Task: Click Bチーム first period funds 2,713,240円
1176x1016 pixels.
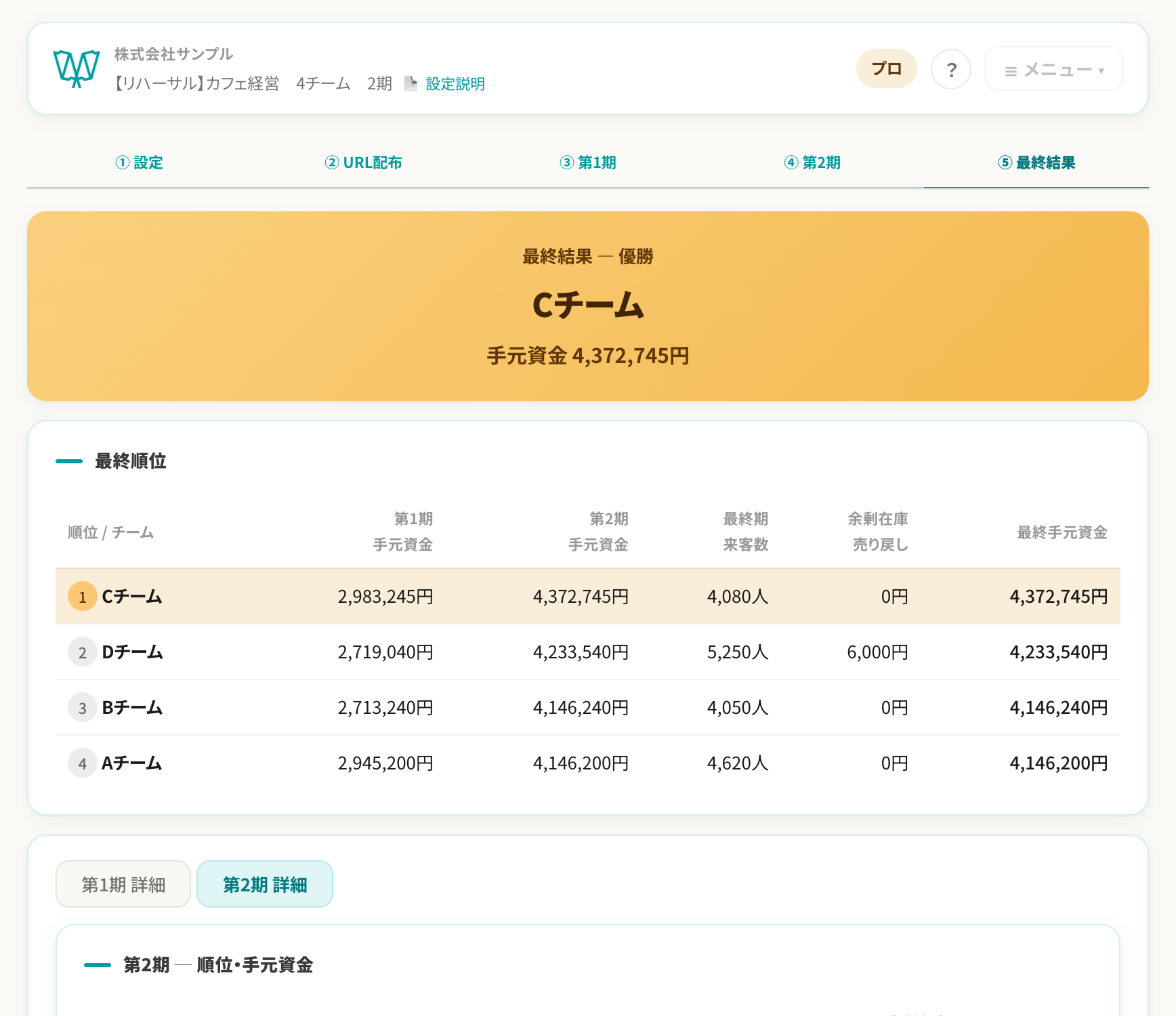Action: (385, 707)
